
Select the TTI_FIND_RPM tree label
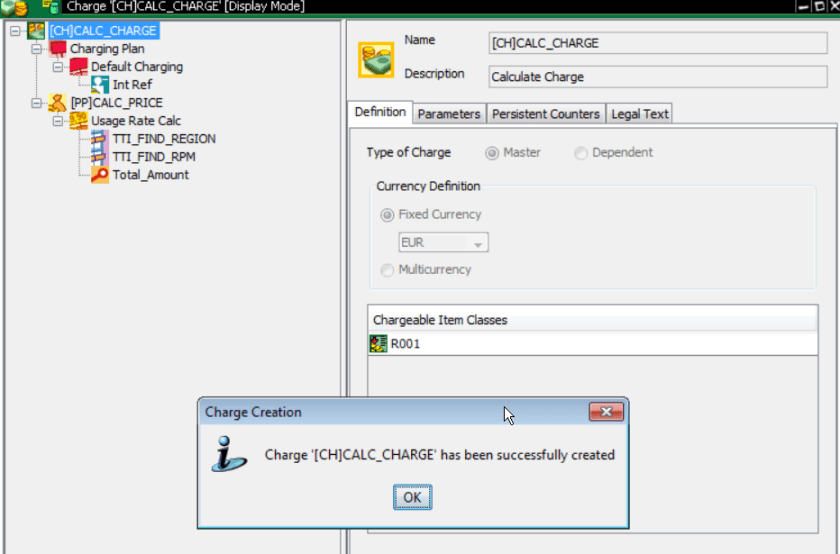(154, 157)
